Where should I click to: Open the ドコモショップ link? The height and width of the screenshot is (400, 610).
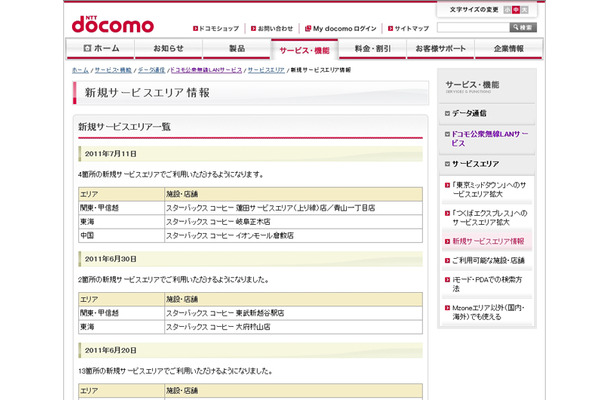point(219,28)
